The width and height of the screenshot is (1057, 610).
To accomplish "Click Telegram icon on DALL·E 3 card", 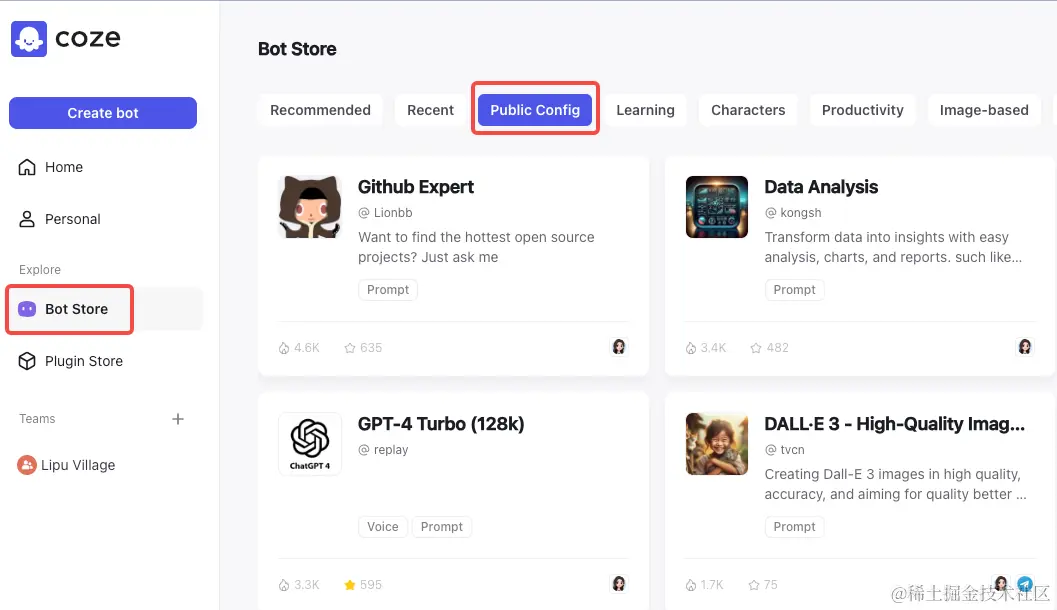I will 1025,584.
